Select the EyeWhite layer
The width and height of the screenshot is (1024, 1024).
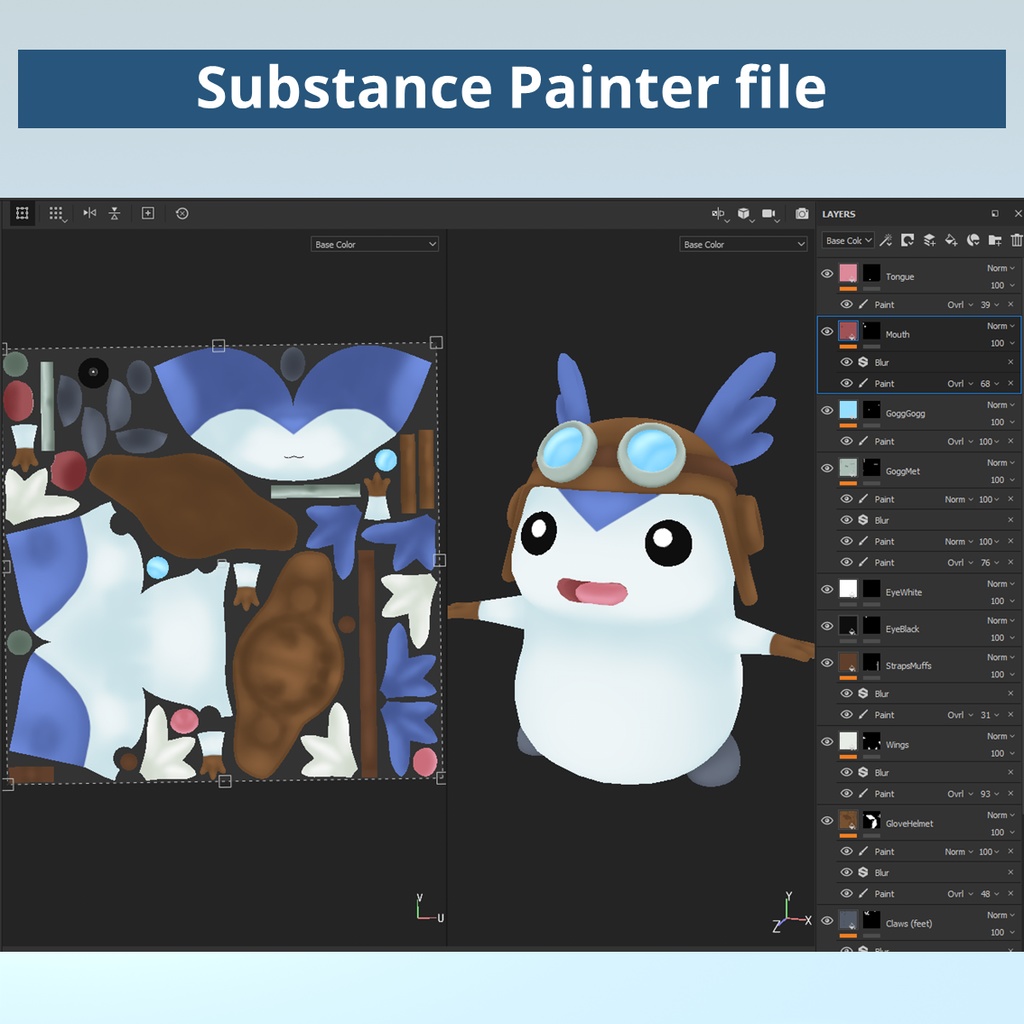[920, 592]
